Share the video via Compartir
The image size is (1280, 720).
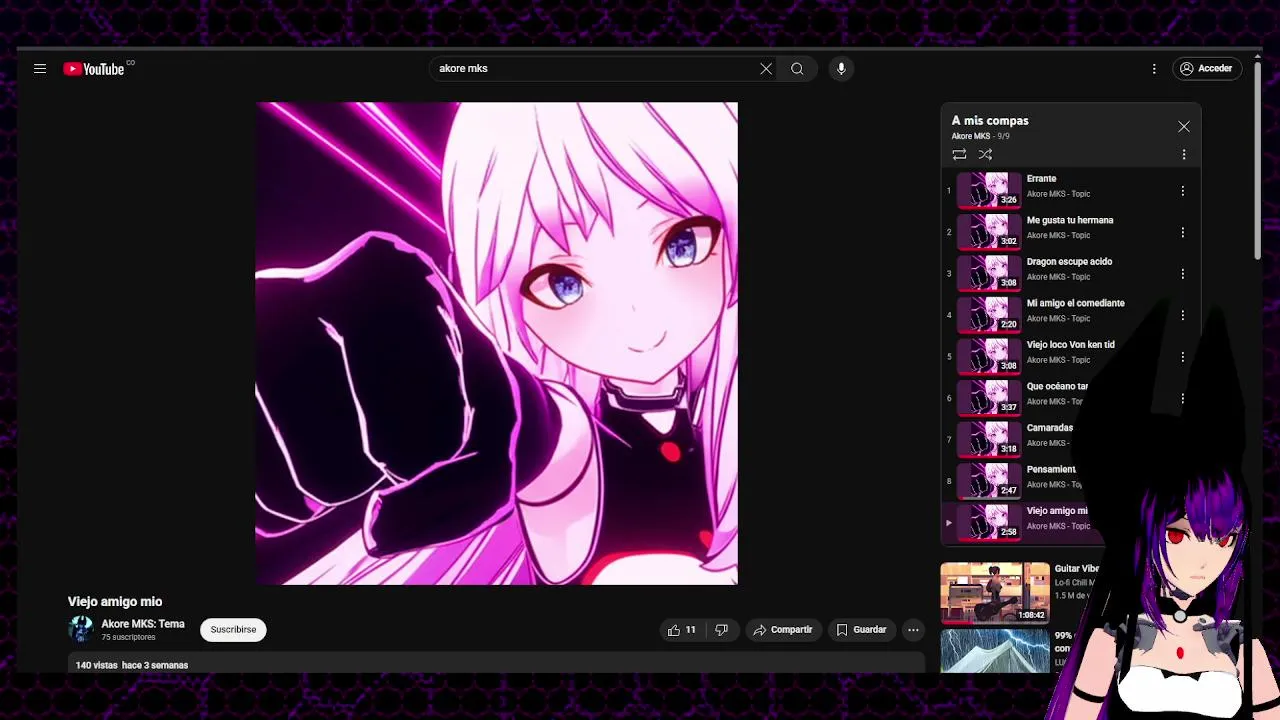pyautogui.click(x=783, y=630)
